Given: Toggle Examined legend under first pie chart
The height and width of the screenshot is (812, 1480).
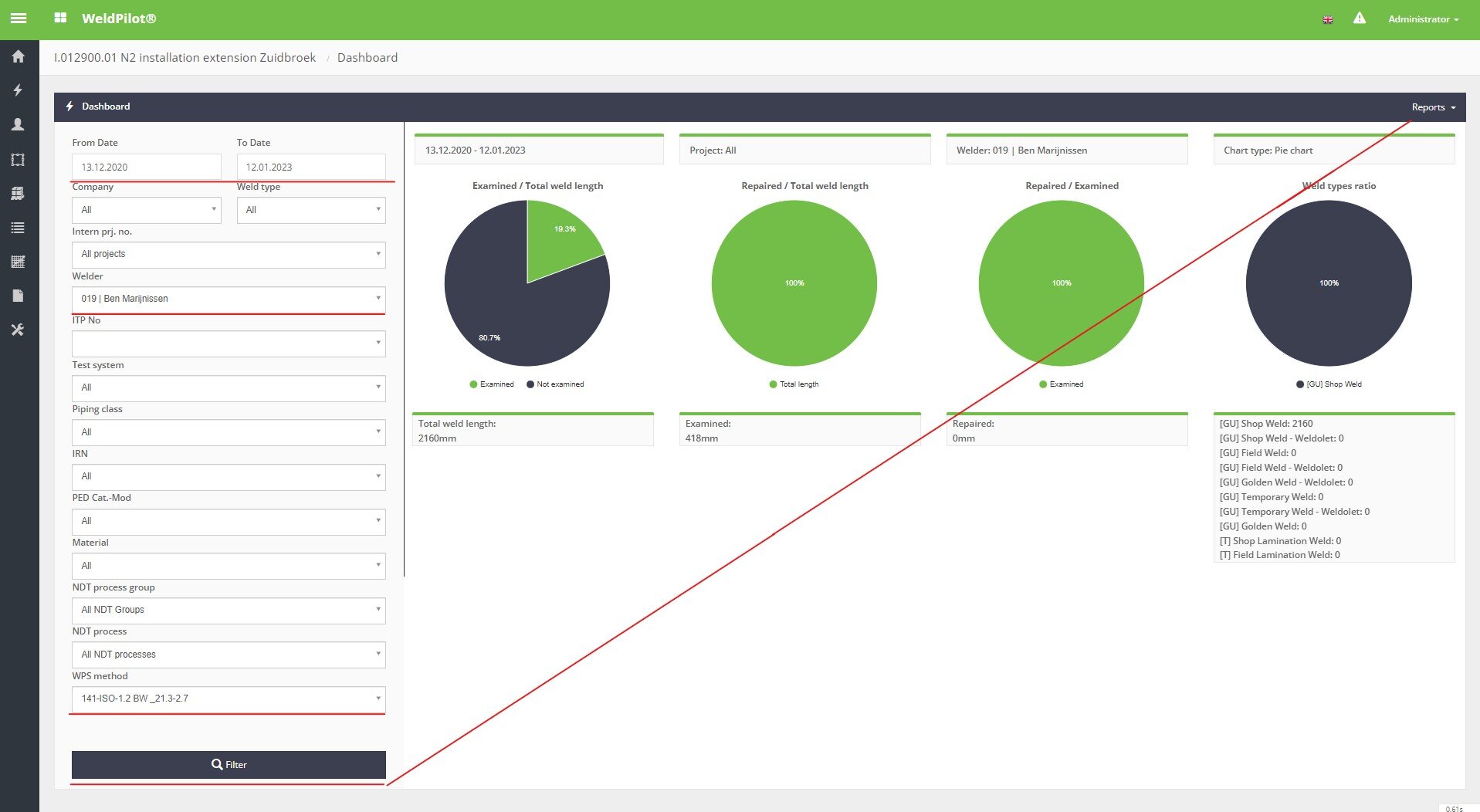Looking at the screenshot, I should point(491,384).
